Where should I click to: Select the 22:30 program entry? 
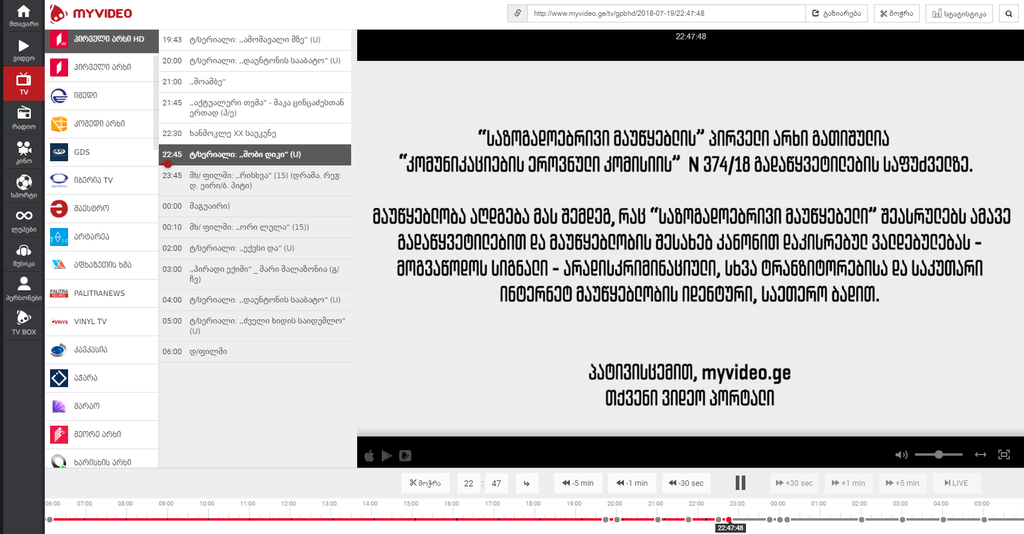tap(255, 133)
